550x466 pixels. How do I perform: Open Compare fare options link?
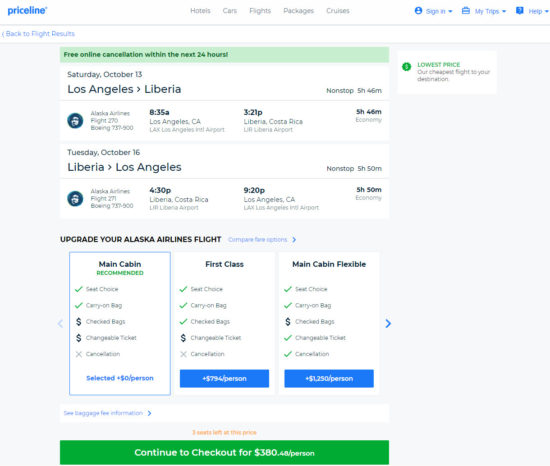[x=257, y=239]
